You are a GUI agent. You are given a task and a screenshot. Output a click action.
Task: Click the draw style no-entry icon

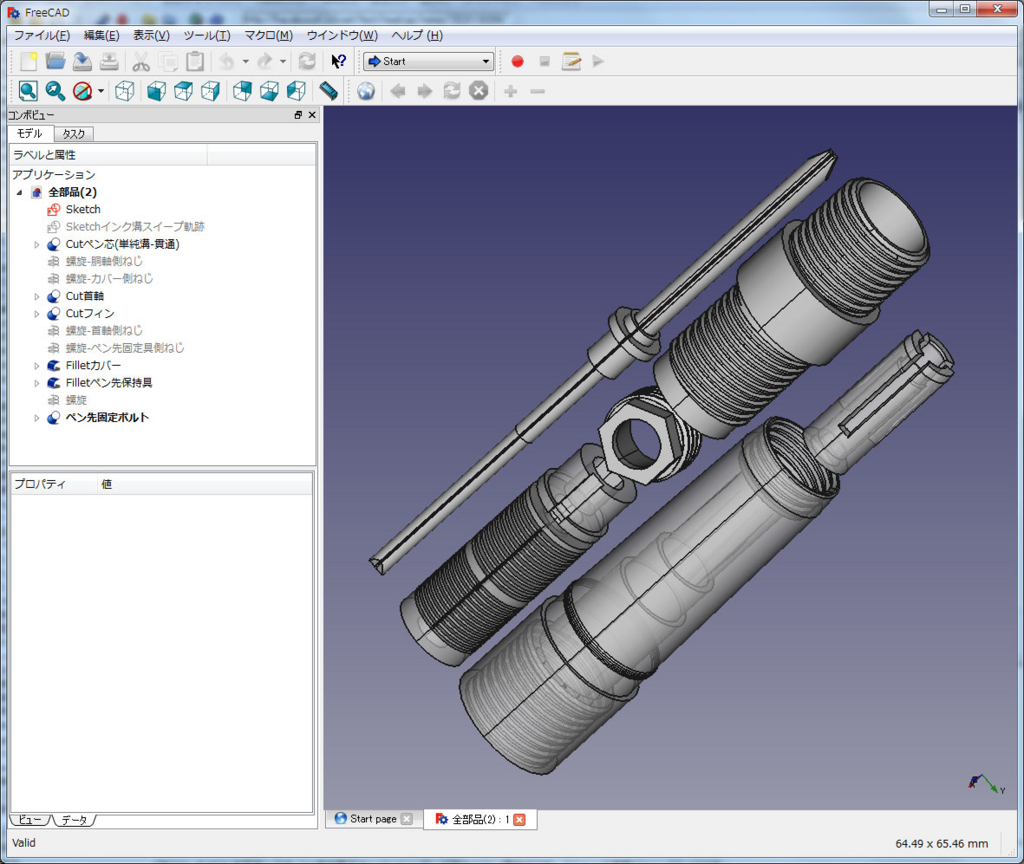[x=82, y=91]
